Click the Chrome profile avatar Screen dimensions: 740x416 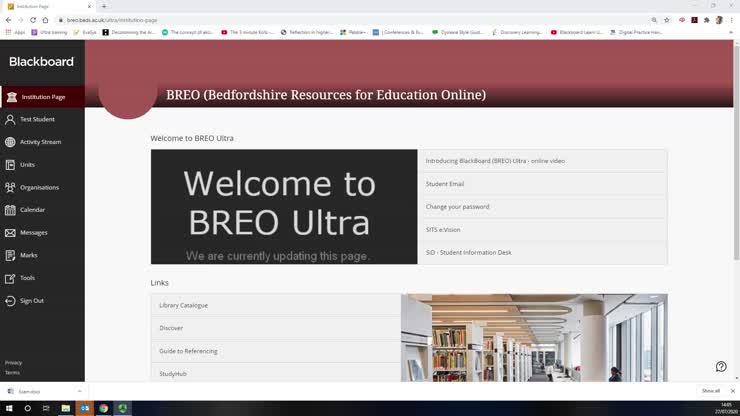pos(719,20)
